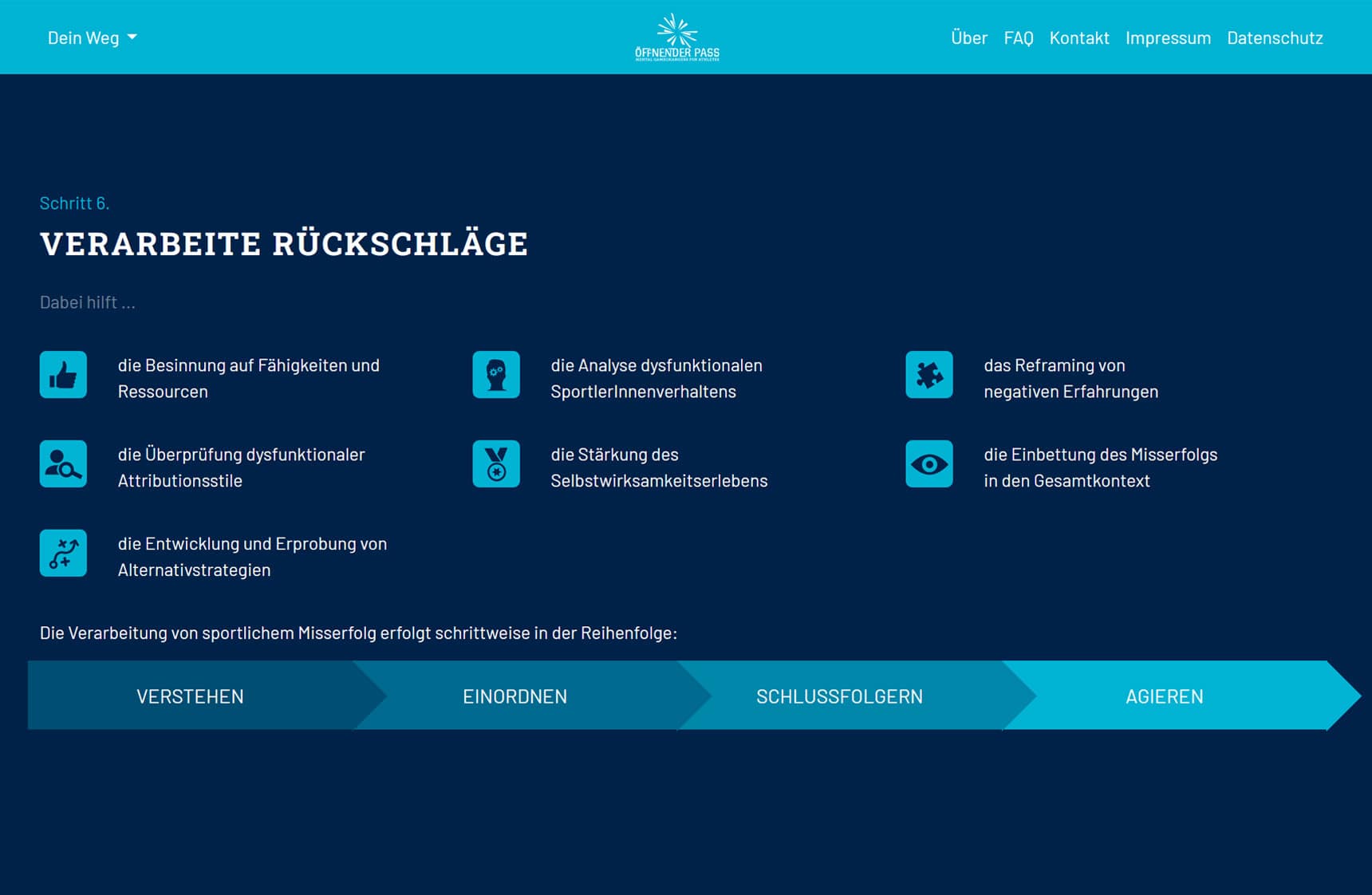Open the Dein Weg dropdown
This screenshot has width=1372, height=895.
pos(85,37)
